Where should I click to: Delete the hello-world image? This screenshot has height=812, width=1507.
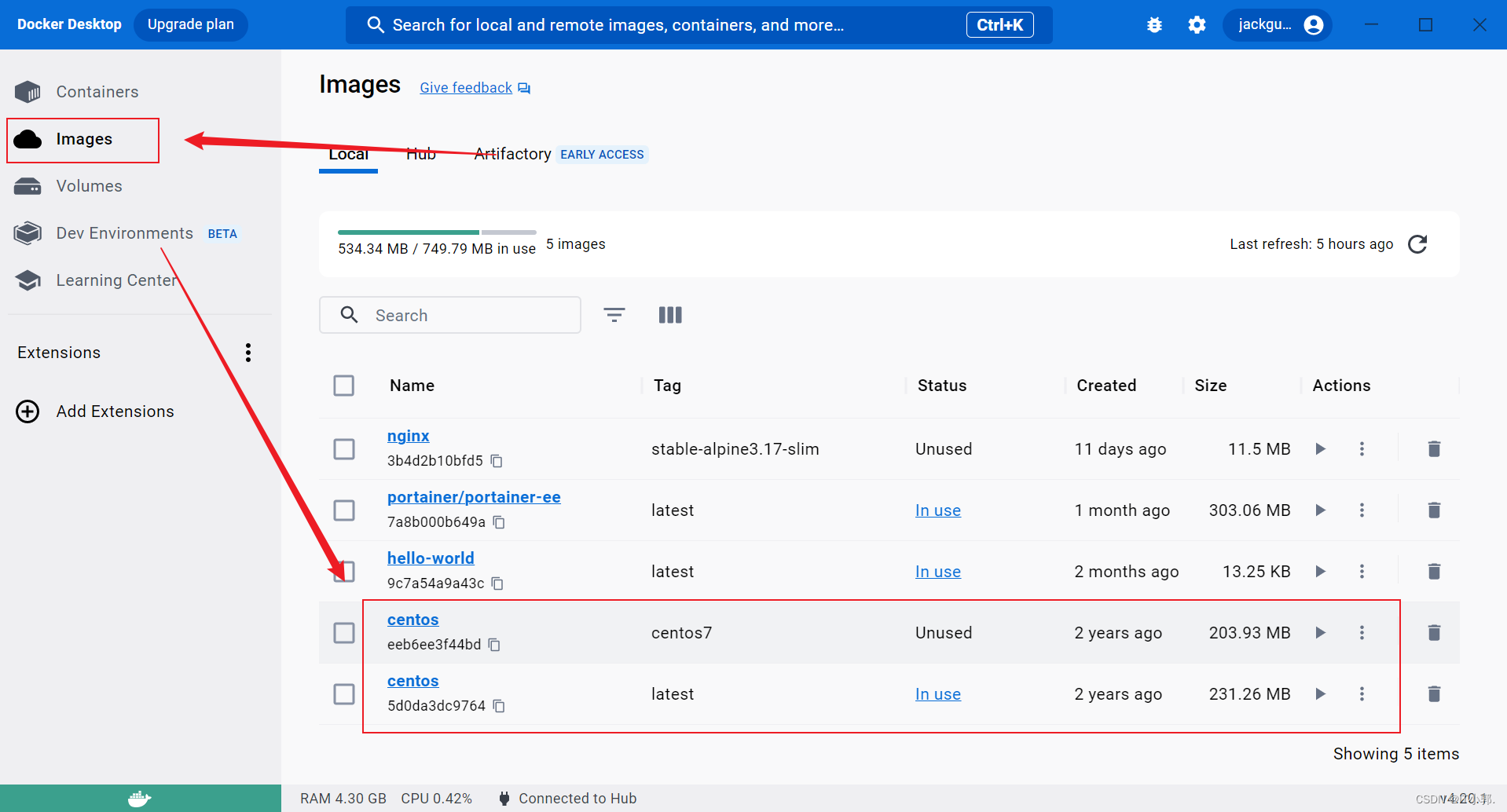1434,572
